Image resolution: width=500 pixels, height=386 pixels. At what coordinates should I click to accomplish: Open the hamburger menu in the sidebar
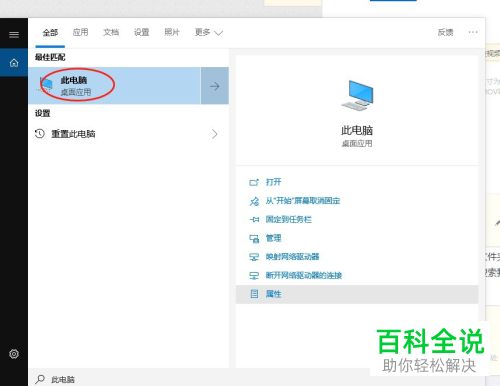click(x=14, y=34)
